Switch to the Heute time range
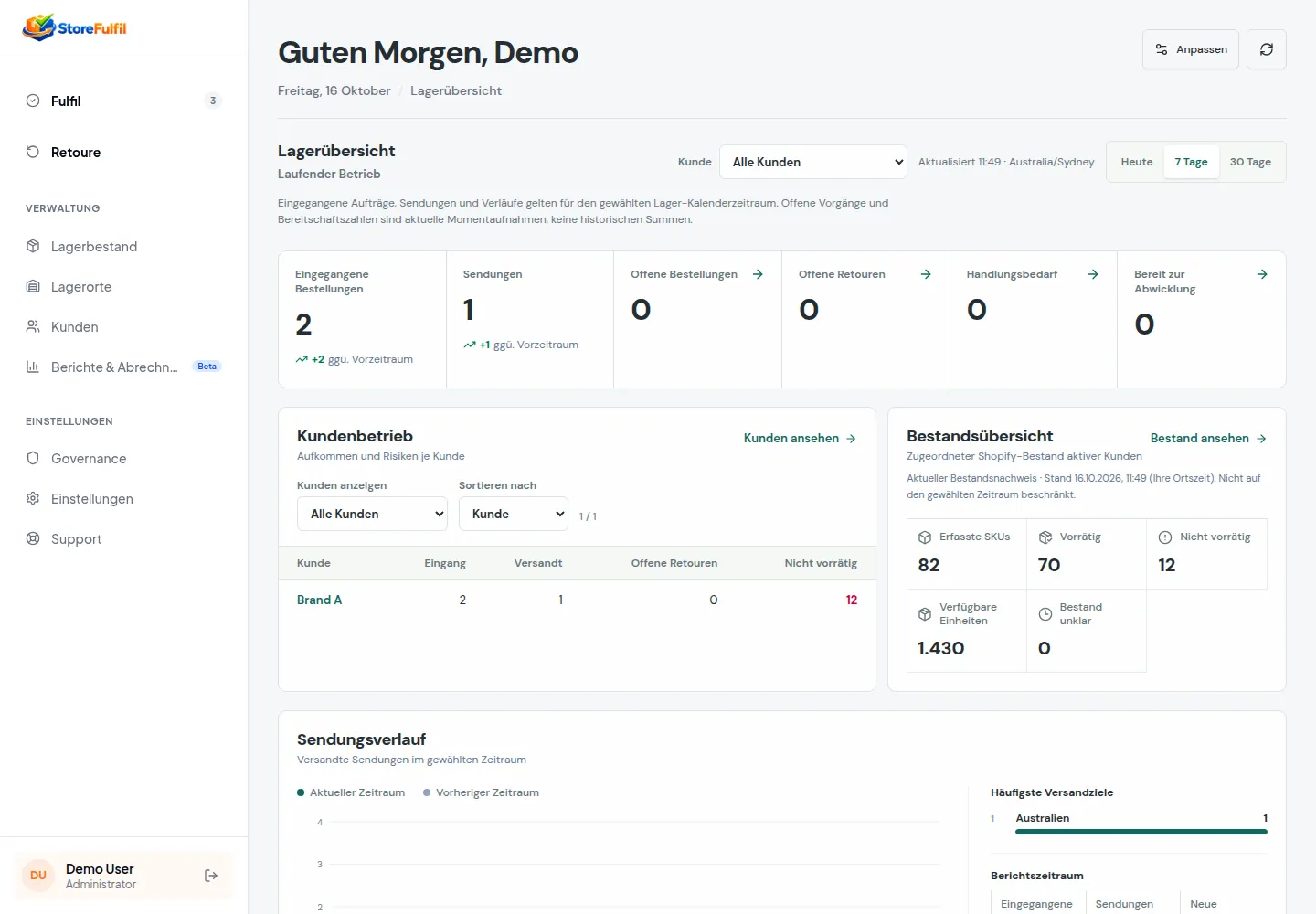Image resolution: width=1316 pixels, height=914 pixels. 1137,162
